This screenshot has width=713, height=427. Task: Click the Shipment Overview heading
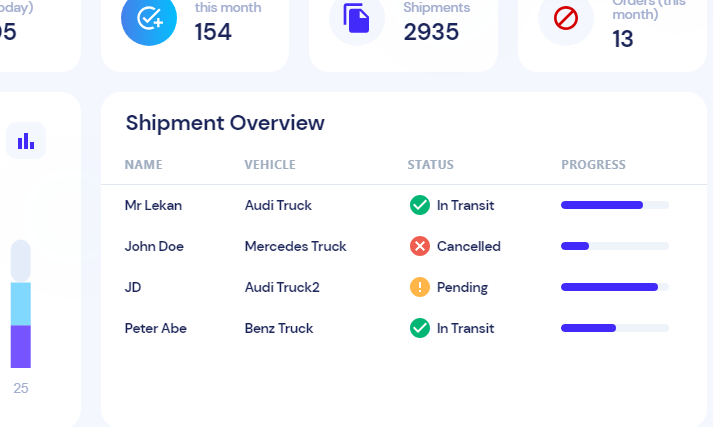(x=225, y=123)
